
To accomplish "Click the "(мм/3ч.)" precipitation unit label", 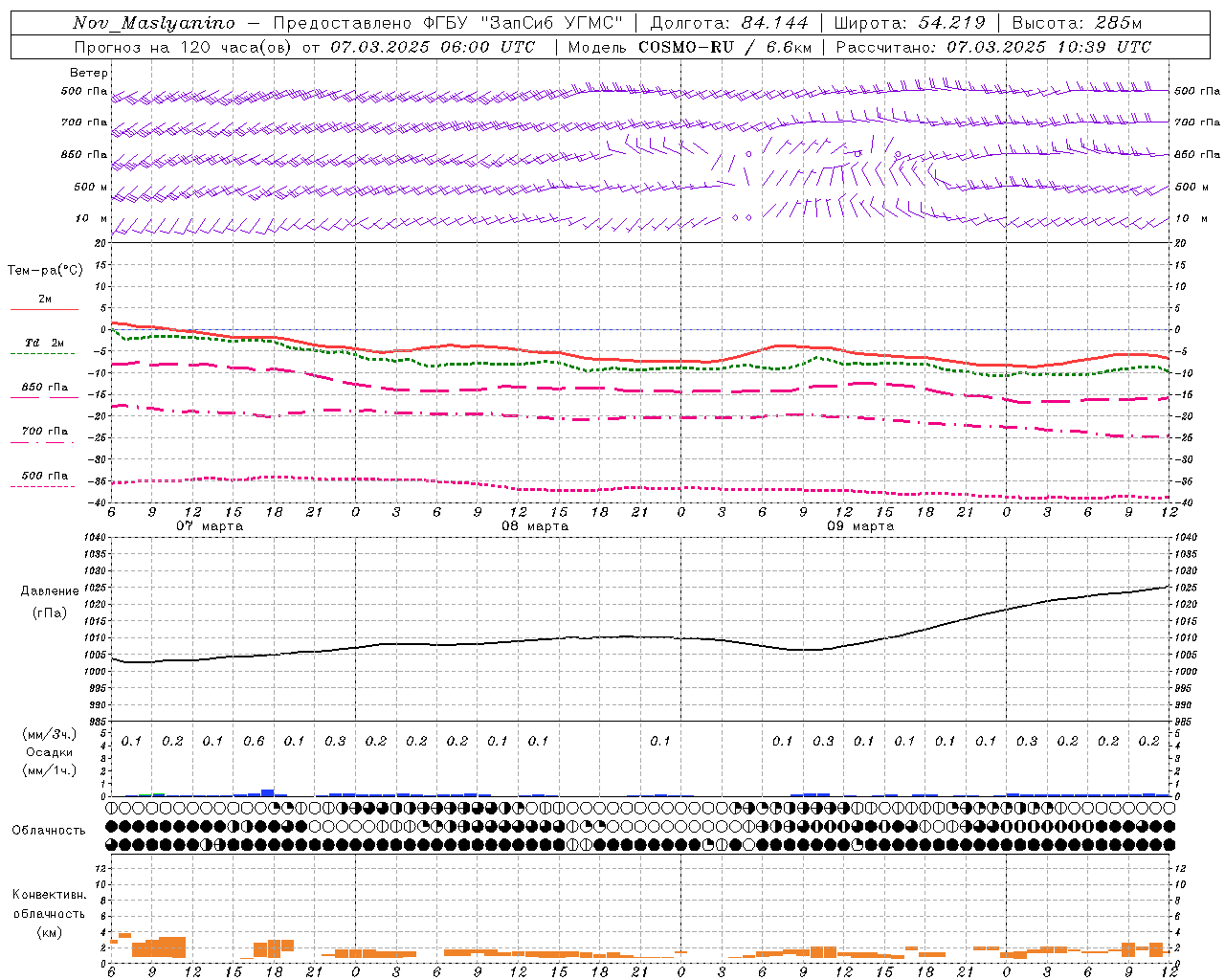I will click(x=50, y=735).
